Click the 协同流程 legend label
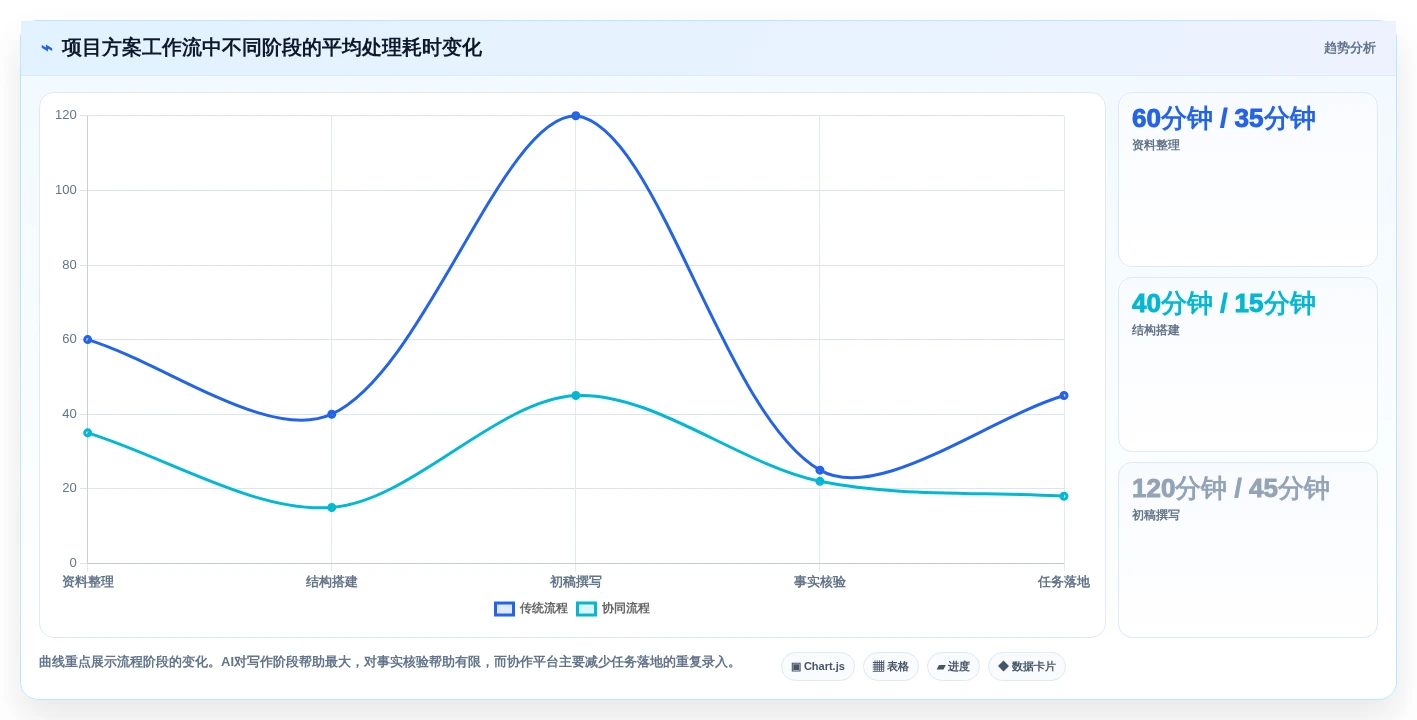1417x720 pixels. tap(625, 609)
